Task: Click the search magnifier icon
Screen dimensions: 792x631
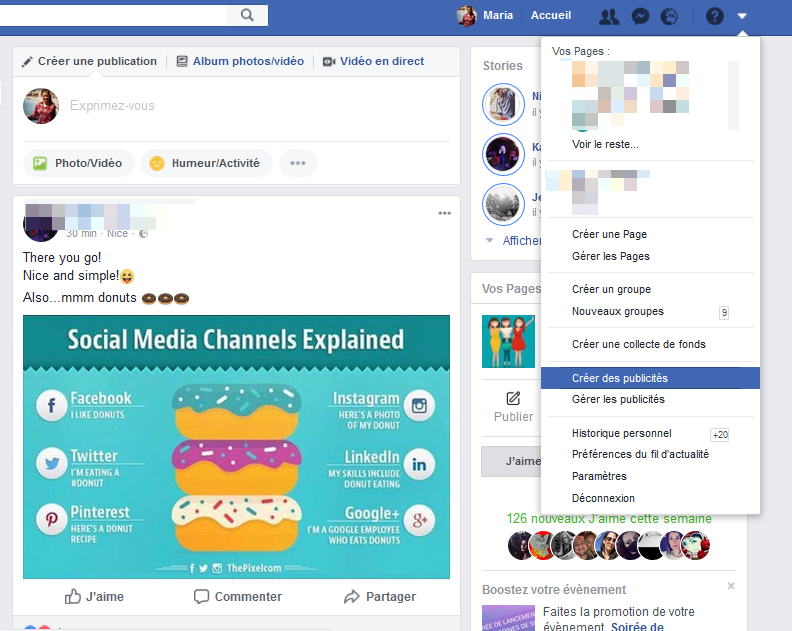Action: click(x=246, y=15)
